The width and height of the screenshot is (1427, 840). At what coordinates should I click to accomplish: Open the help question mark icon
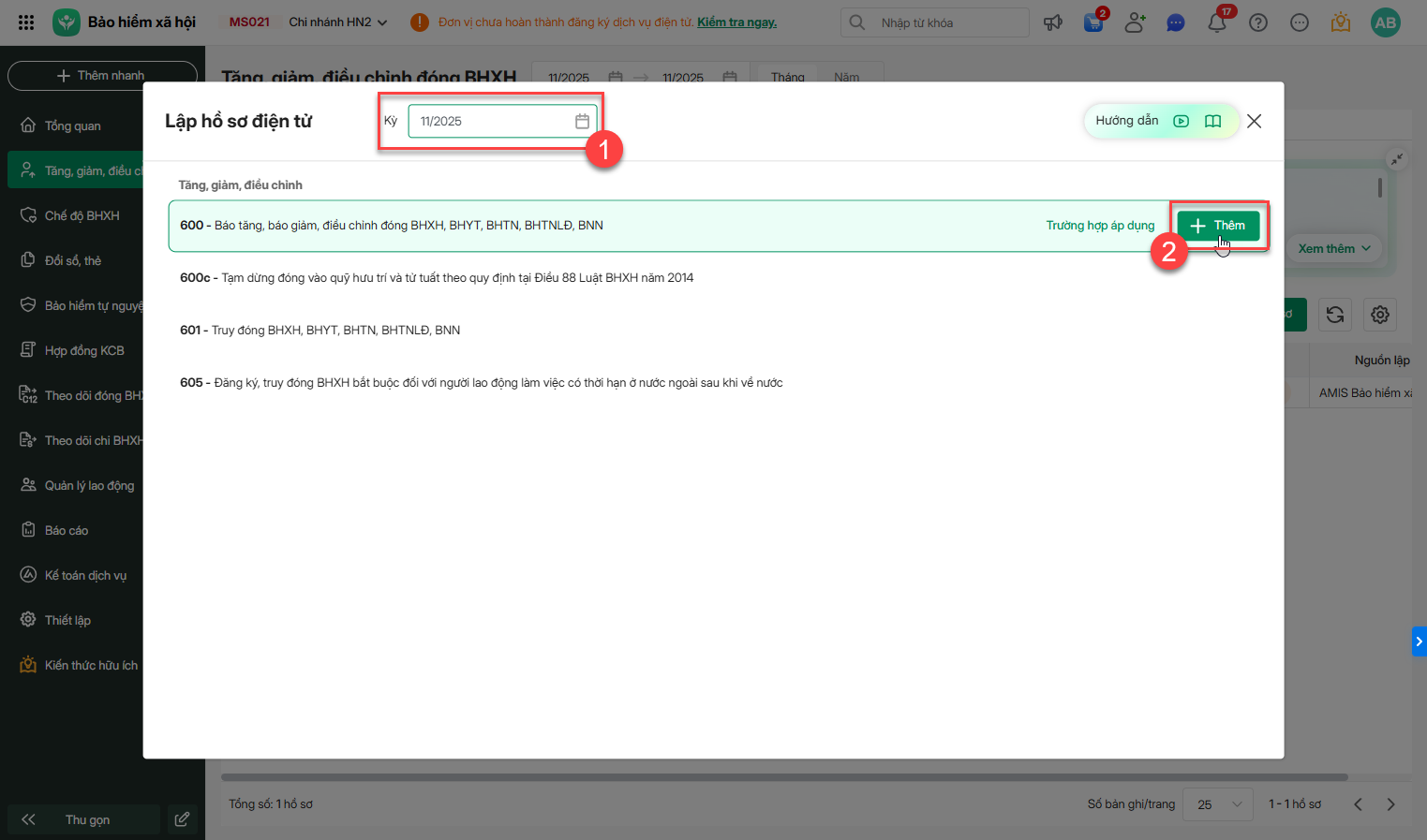1258,22
